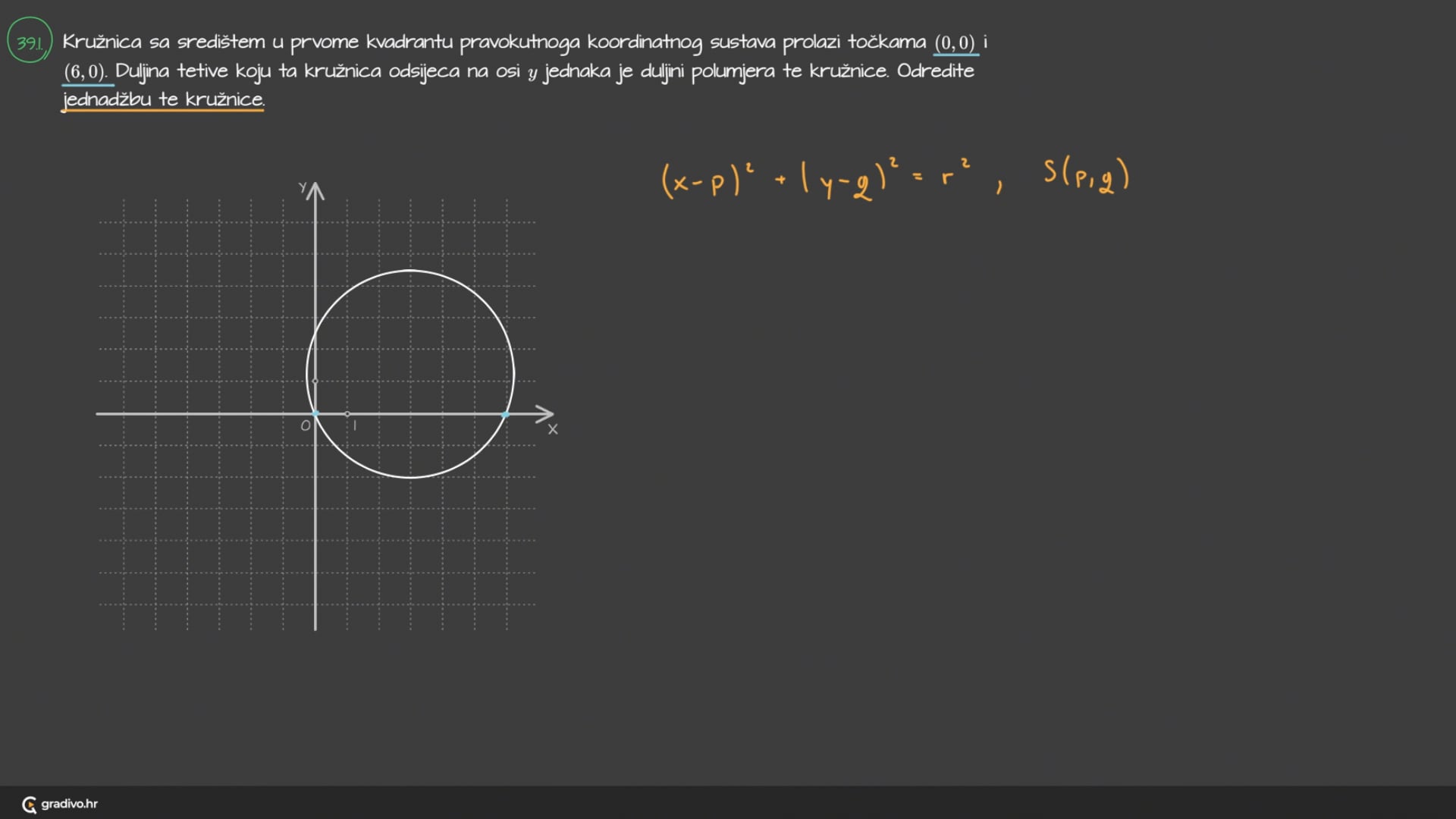Click the underlined phrase 'jednadžbu te kružnice'

[x=163, y=99]
